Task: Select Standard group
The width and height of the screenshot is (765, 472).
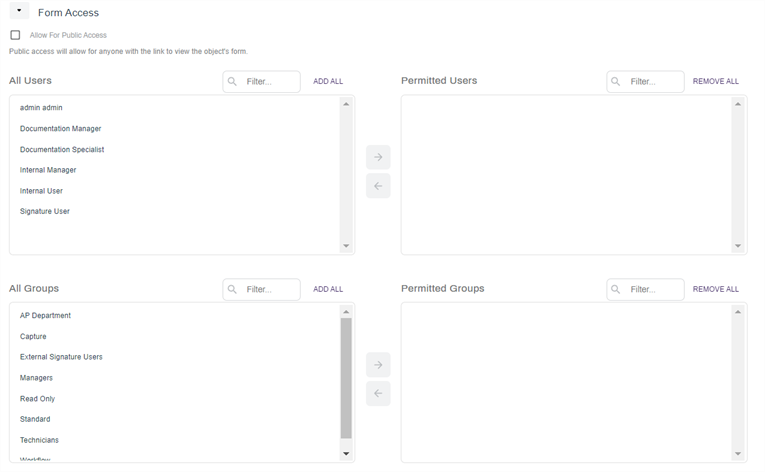Action: coord(35,419)
